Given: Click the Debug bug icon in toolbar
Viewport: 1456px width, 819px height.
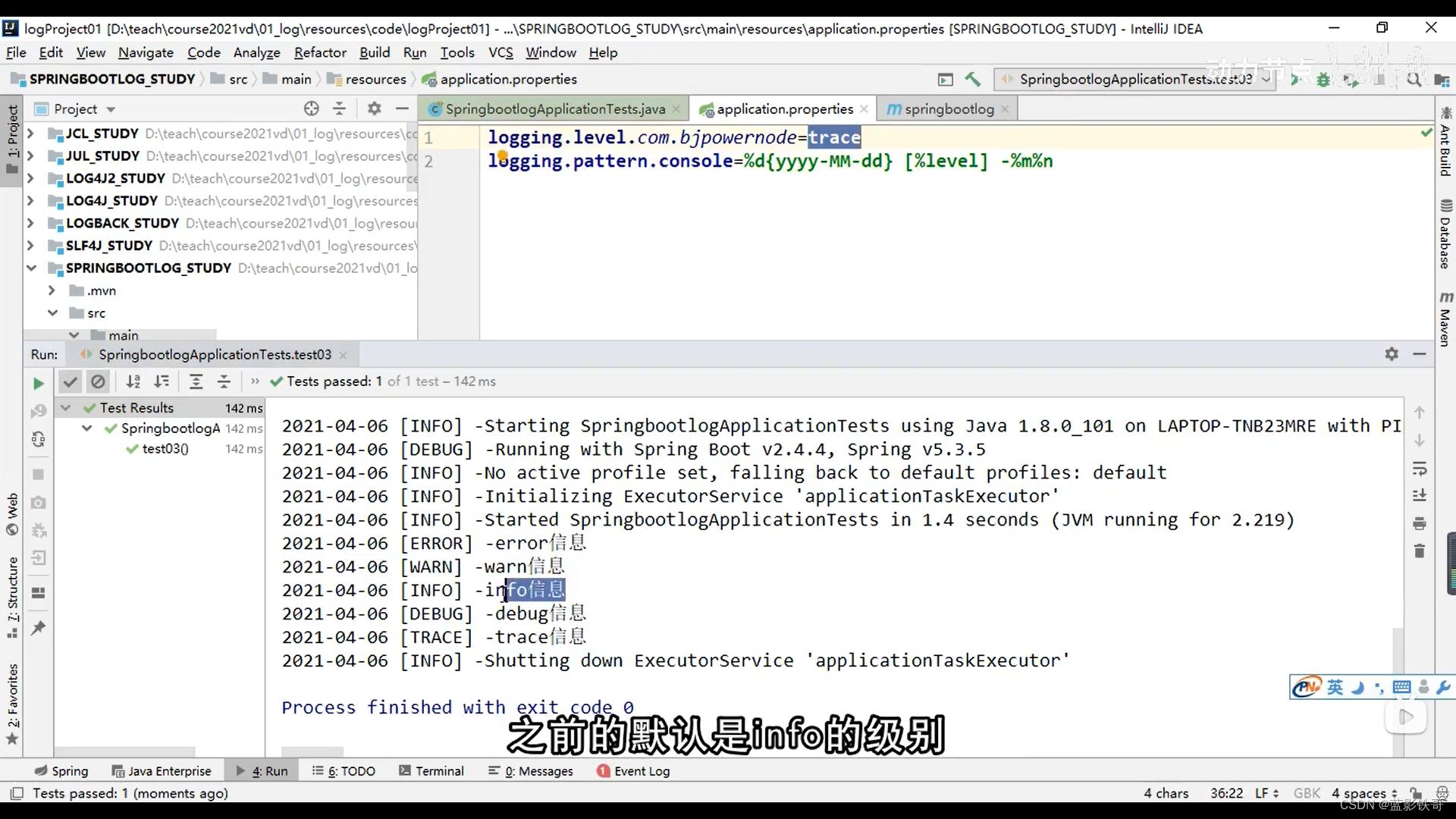Looking at the screenshot, I should pyautogui.click(x=1323, y=80).
